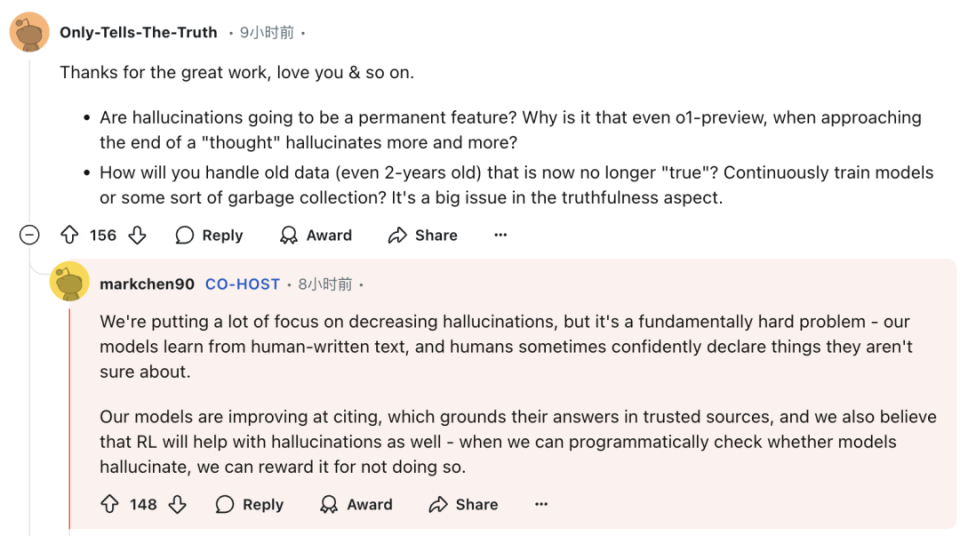Viewport: 960px width, 536px height.
Task: Give an Award to markchen90's reply
Action: 356,504
